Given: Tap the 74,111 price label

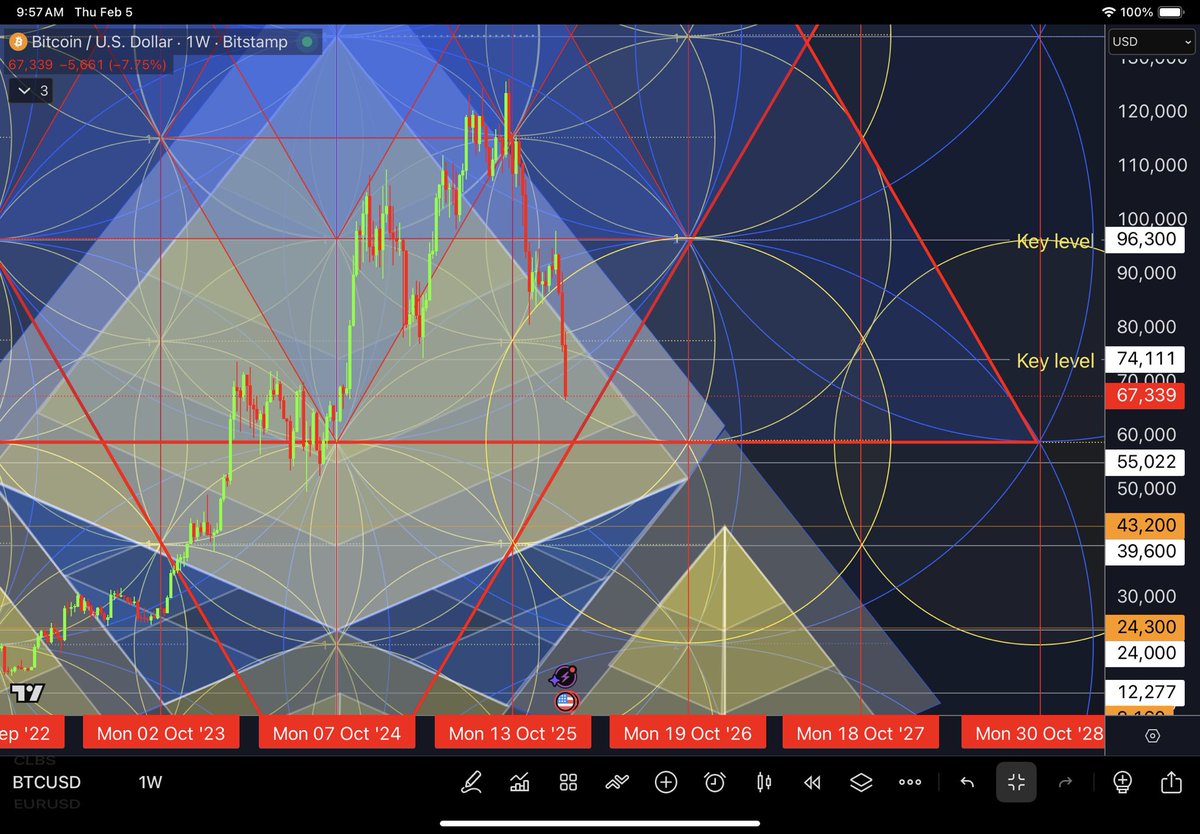Looking at the screenshot, I should click(1145, 360).
